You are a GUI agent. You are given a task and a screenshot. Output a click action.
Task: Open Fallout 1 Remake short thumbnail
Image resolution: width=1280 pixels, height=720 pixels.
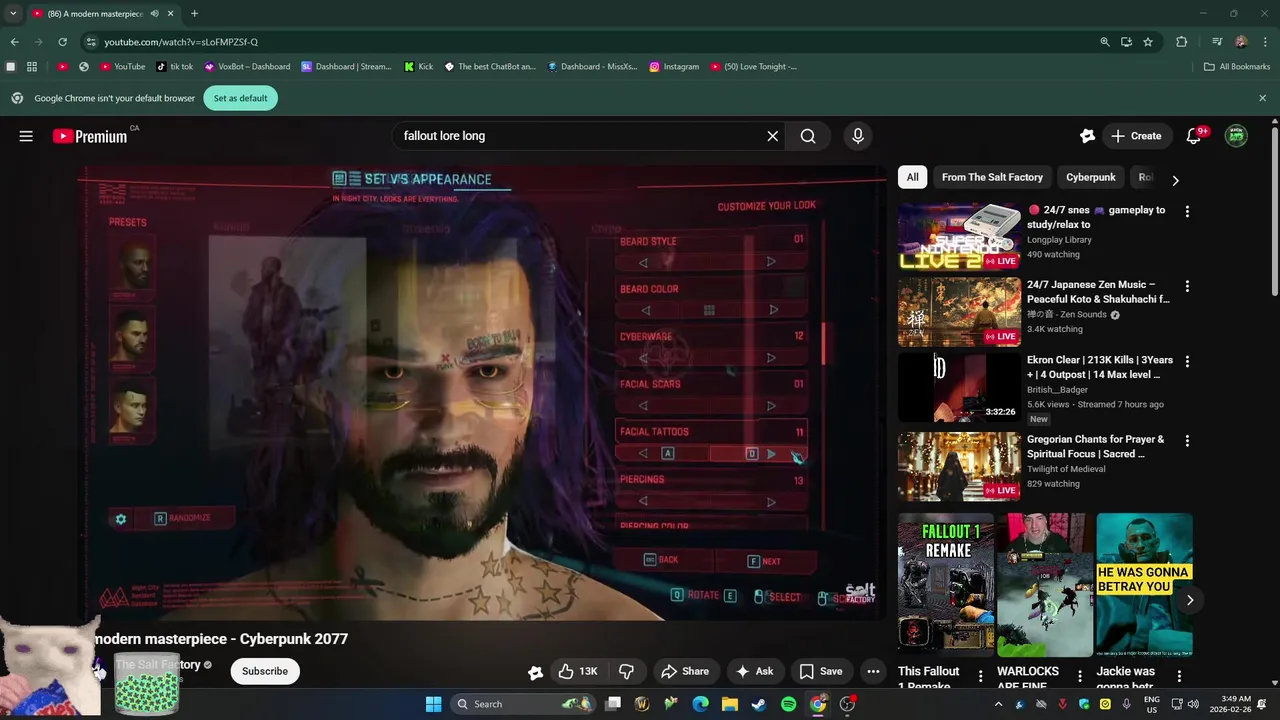945,585
